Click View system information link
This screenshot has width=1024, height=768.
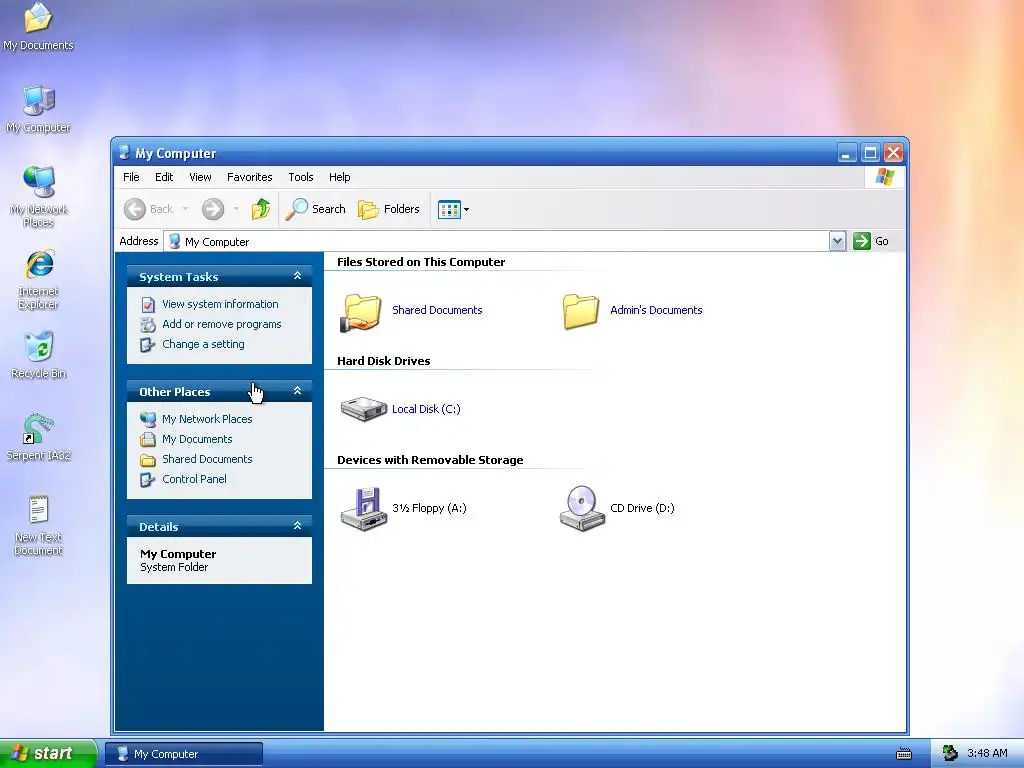[x=220, y=304]
